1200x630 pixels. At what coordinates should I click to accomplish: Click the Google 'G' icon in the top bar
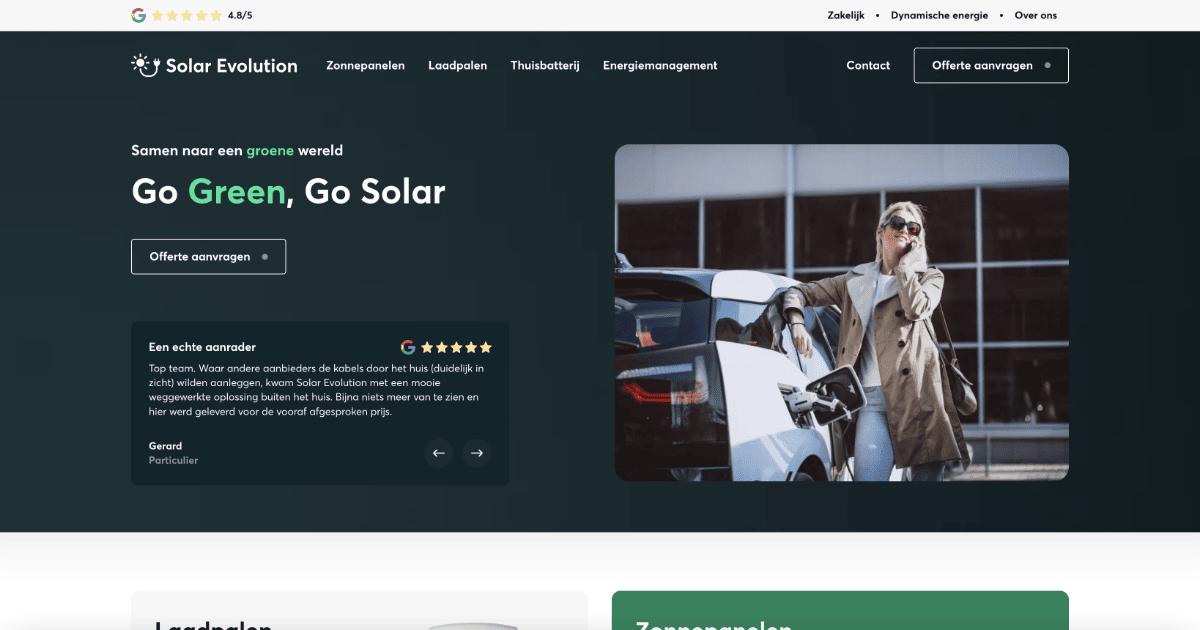coord(138,15)
